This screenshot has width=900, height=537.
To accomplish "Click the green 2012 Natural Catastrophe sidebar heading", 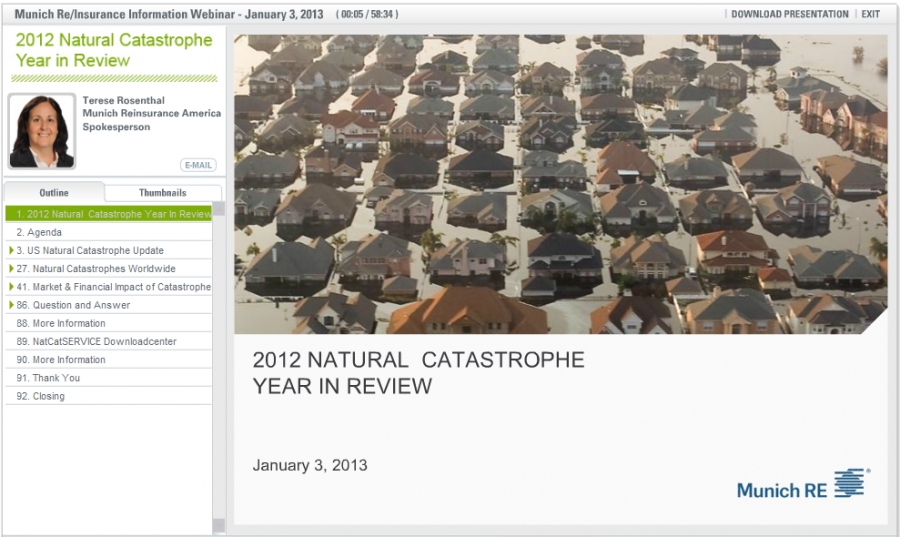I will pyautogui.click(x=114, y=50).
